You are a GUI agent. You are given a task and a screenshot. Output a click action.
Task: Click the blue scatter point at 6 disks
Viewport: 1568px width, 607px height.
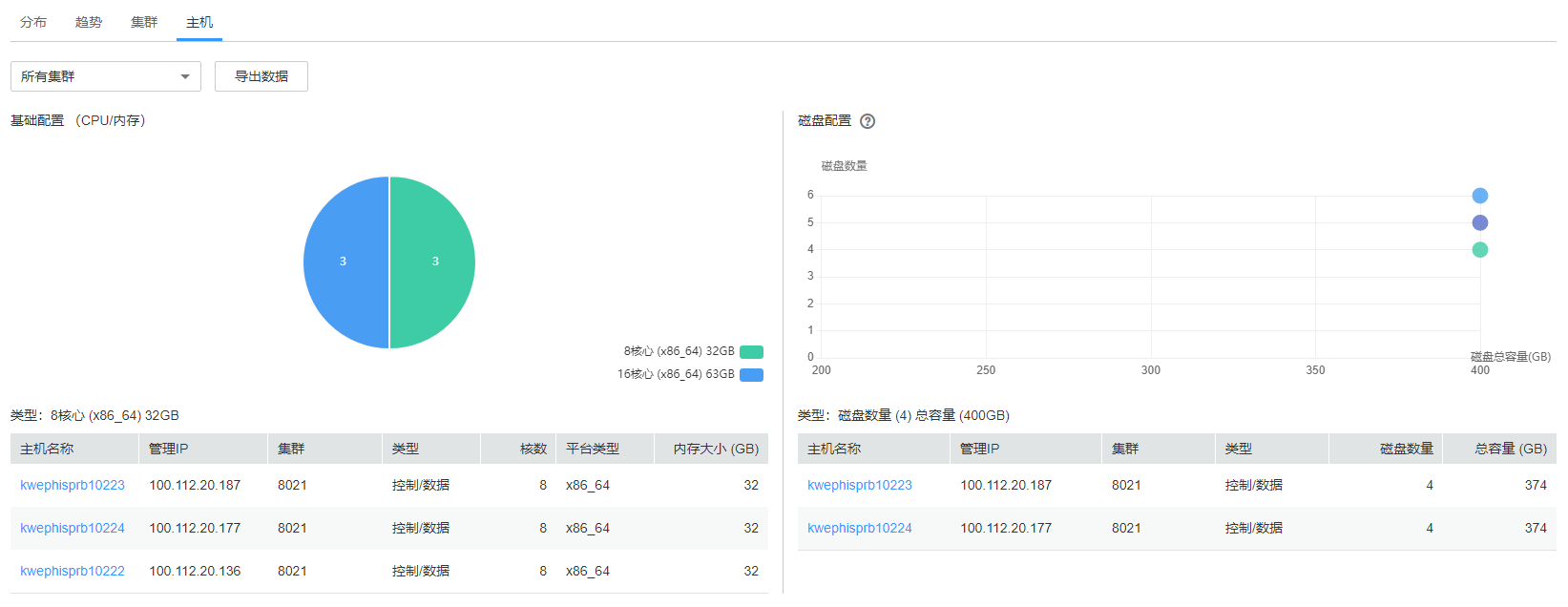pyautogui.click(x=1479, y=196)
